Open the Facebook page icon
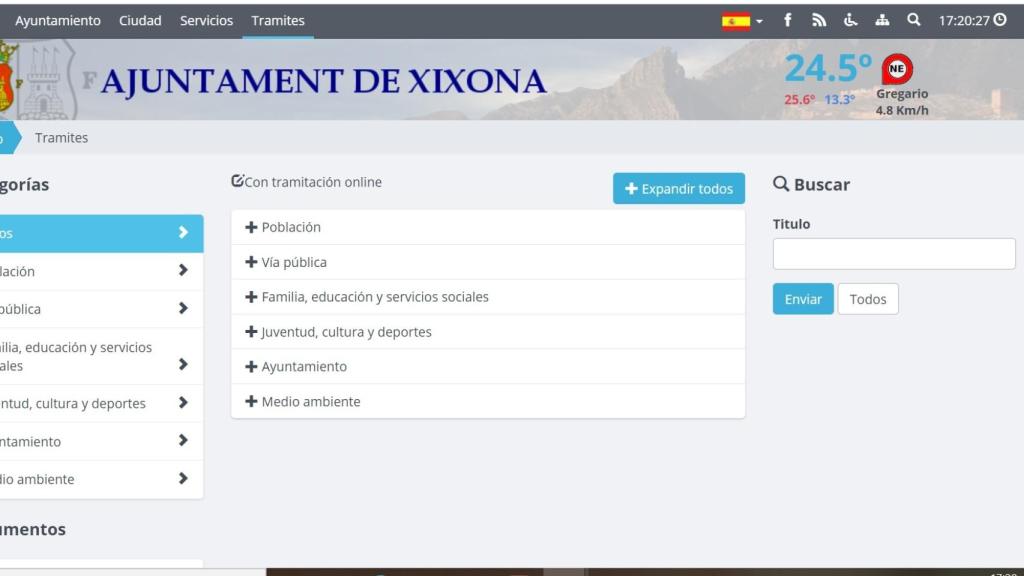This screenshot has height=576, width=1024. pos(787,19)
